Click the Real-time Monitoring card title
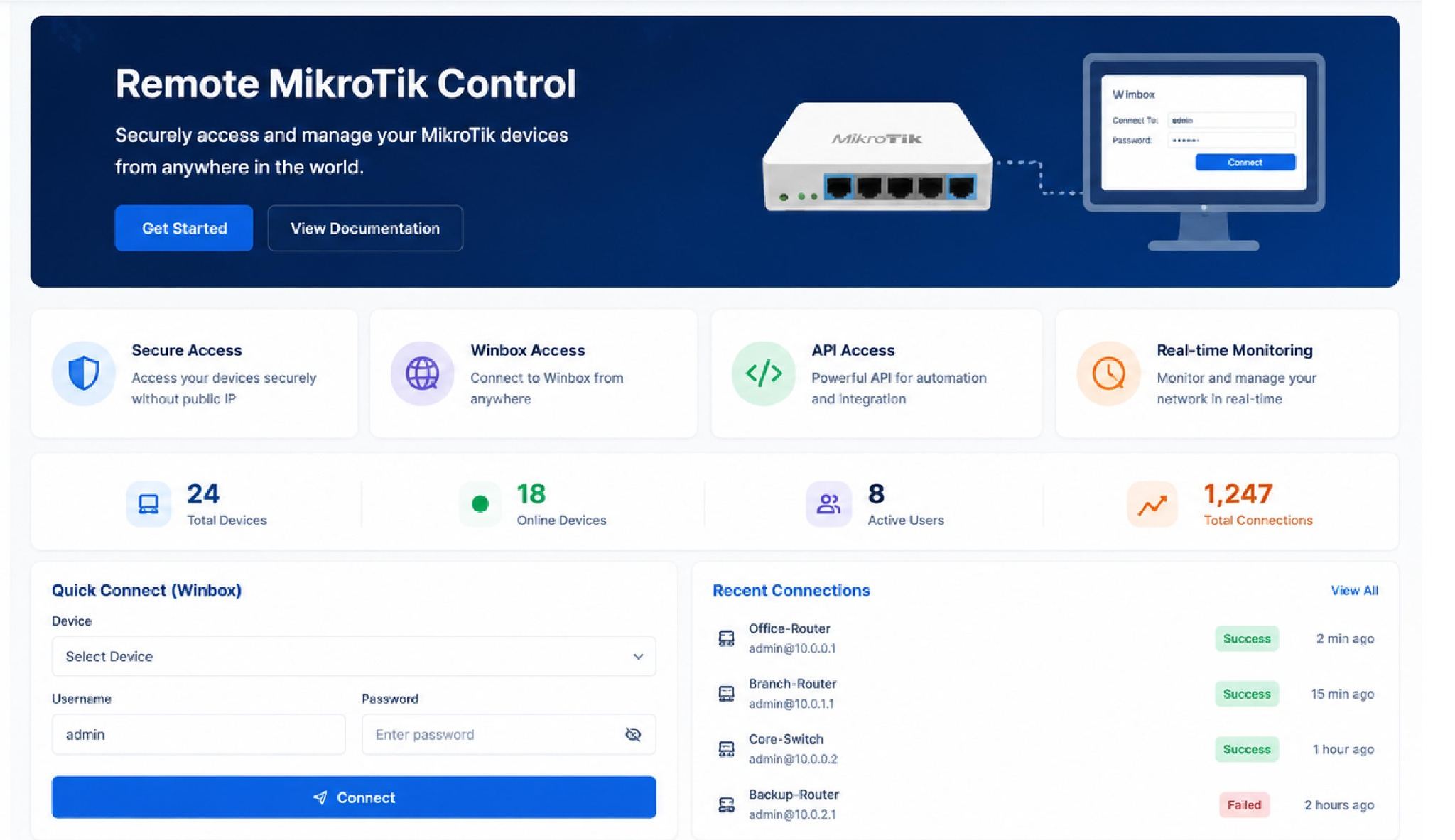This screenshot has width=1455, height=840. (x=1235, y=350)
